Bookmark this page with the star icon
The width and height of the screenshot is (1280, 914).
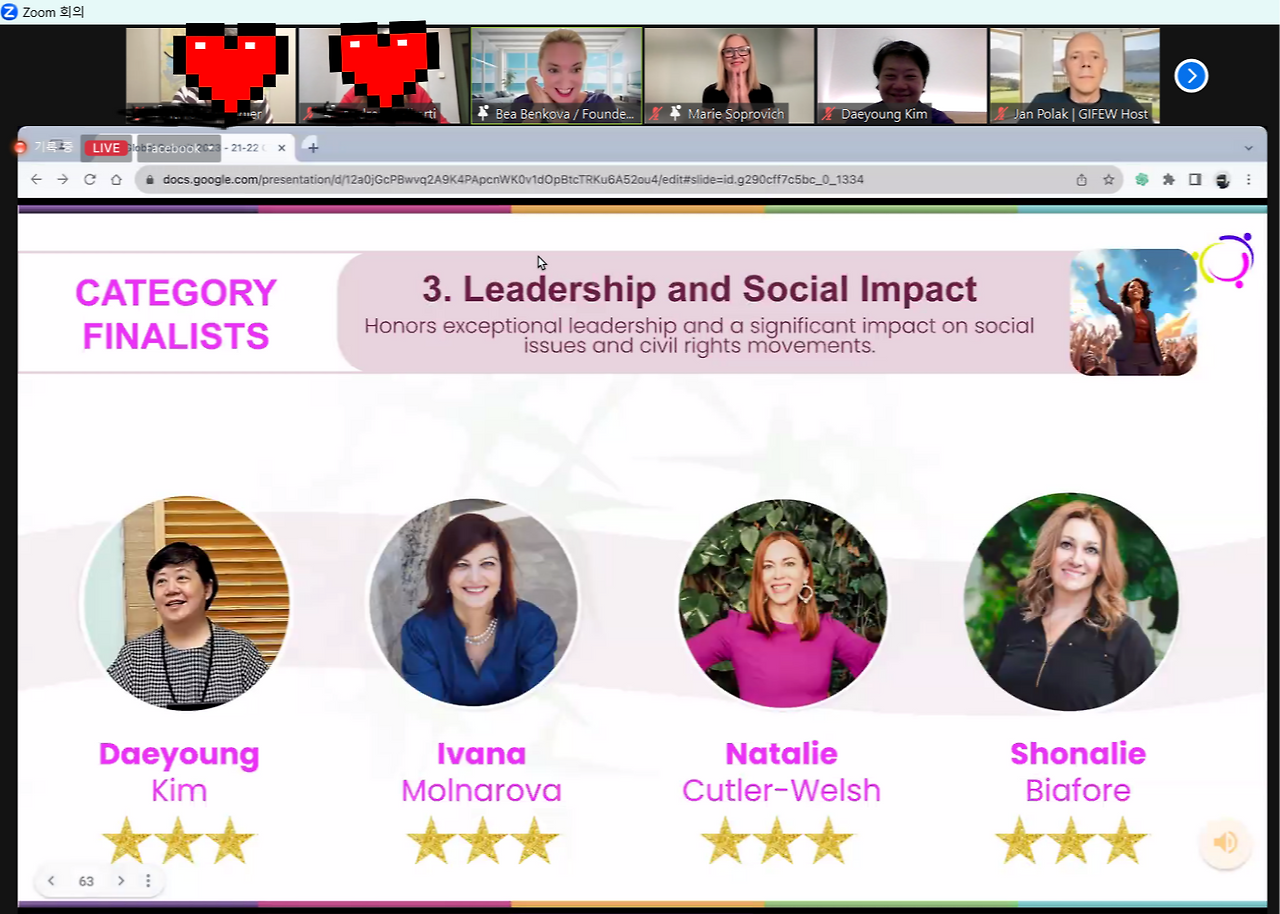coord(1108,180)
